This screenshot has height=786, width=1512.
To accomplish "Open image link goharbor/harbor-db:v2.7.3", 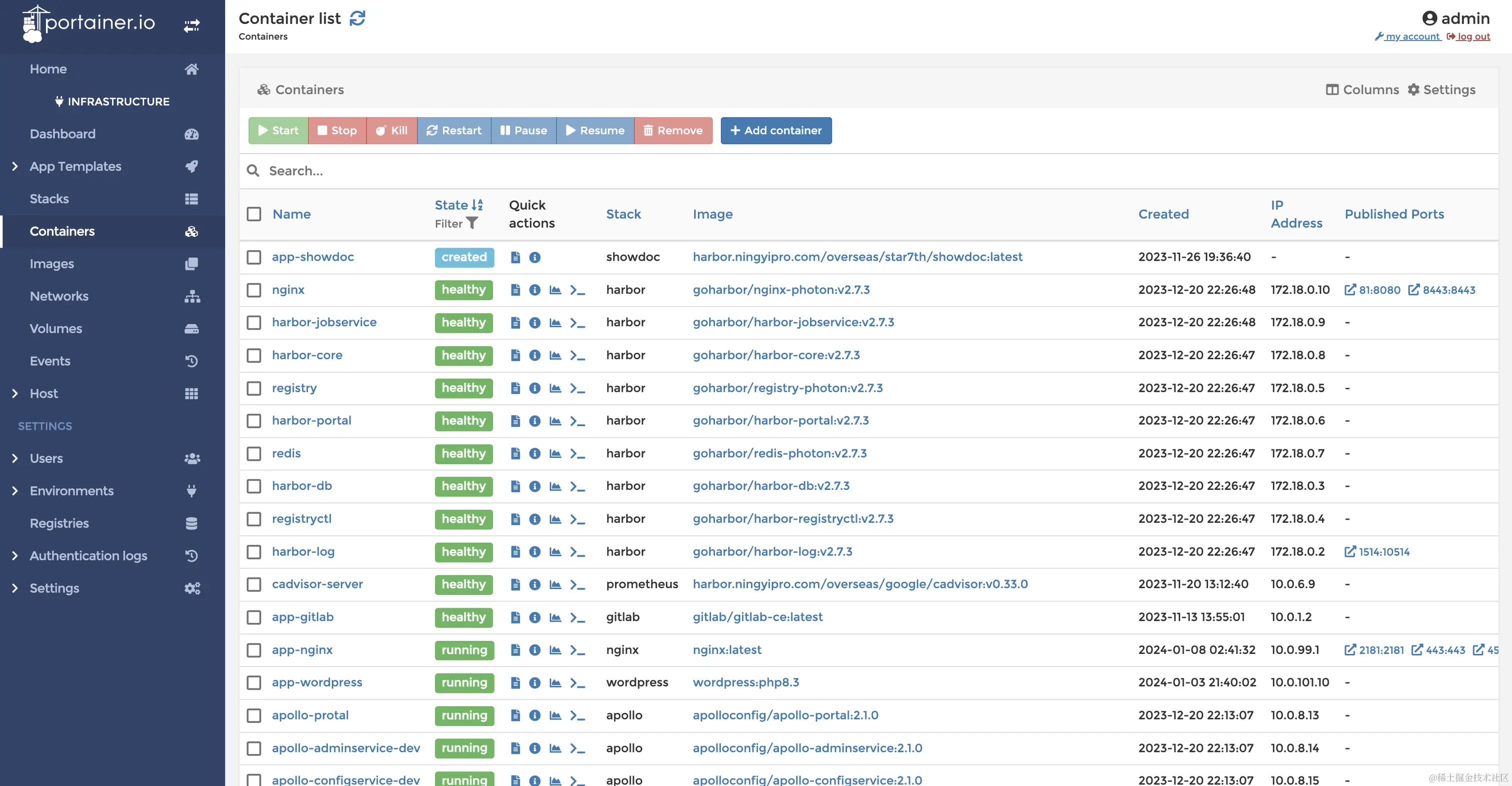I will (x=770, y=486).
